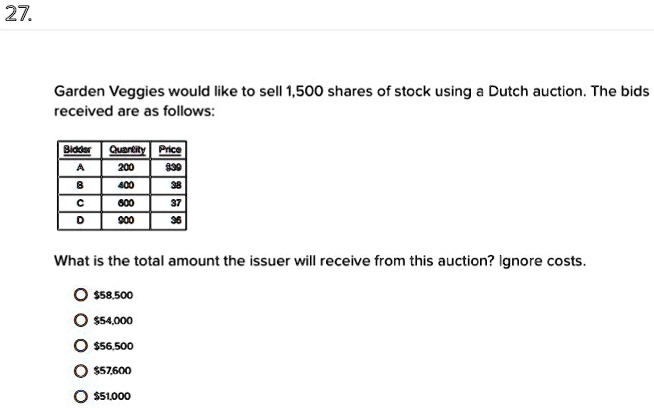Image resolution: width=654 pixels, height=408 pixels.
Task: Click the Bidder C table cell
Action: (79, 203)
